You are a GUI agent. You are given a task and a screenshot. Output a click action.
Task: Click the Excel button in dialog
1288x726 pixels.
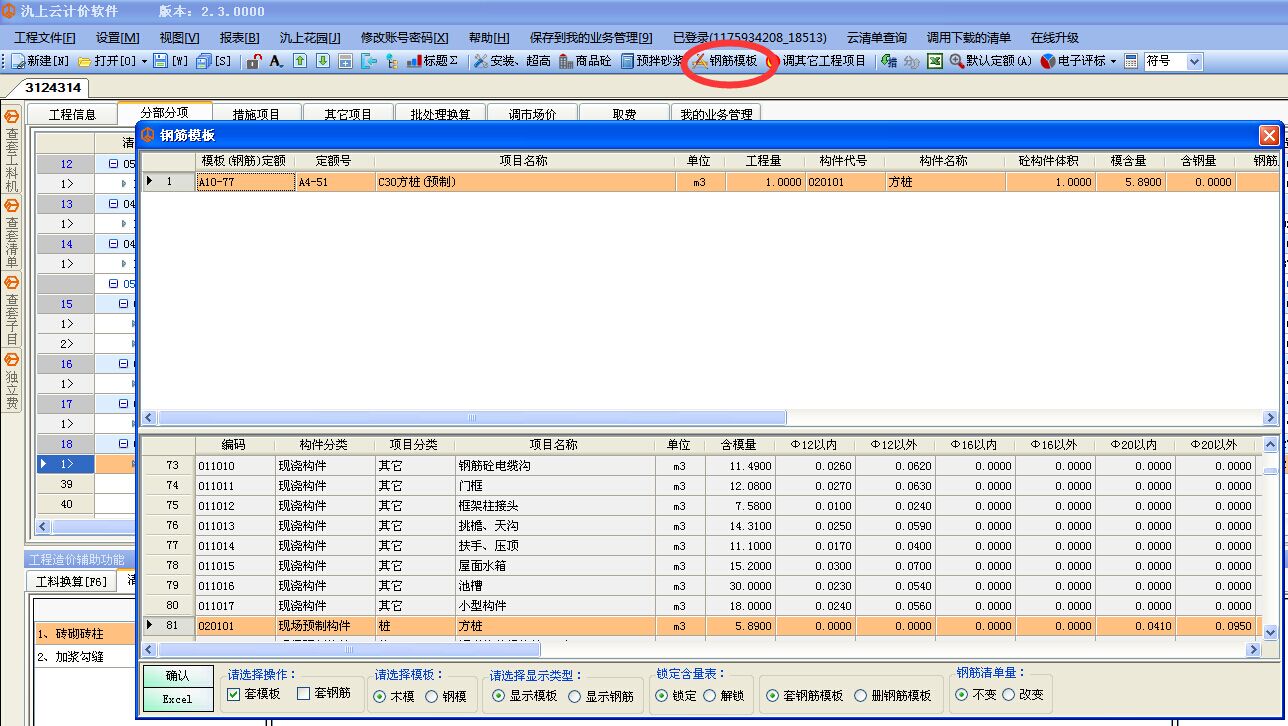[x=176, y=699]
